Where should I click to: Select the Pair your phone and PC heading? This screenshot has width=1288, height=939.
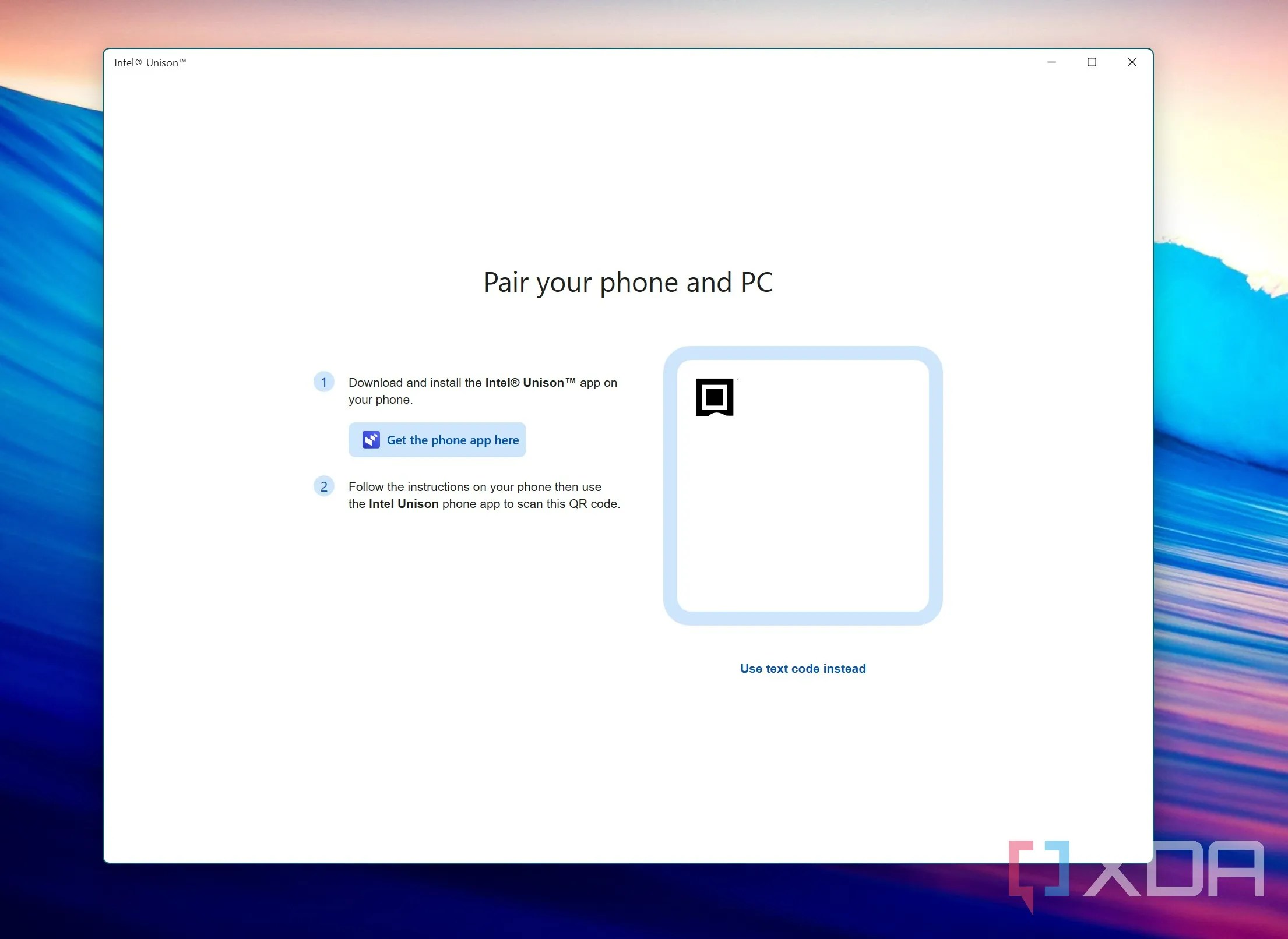pyautogui.click(x=628, y=283)
